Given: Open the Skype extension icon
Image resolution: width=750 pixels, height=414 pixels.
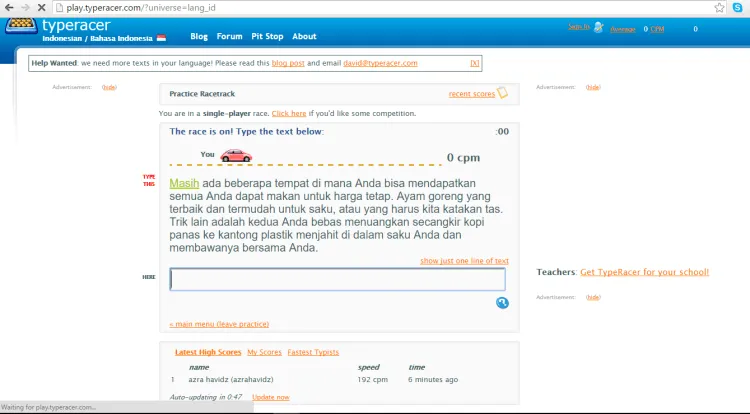Looking at the screenshot, I should (738, 8).
